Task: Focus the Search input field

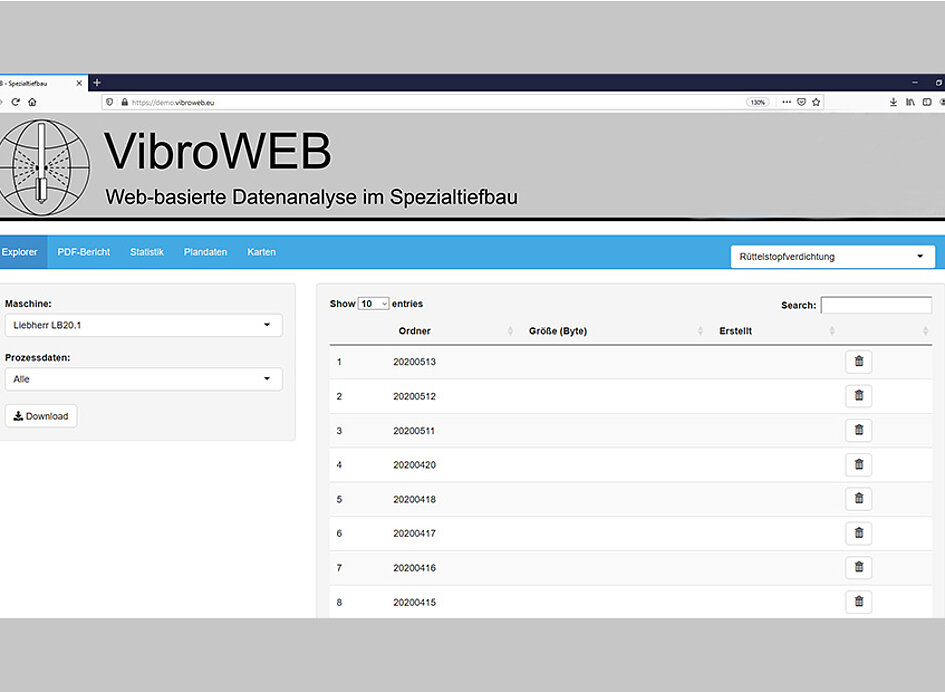Action: pos(876,305)
